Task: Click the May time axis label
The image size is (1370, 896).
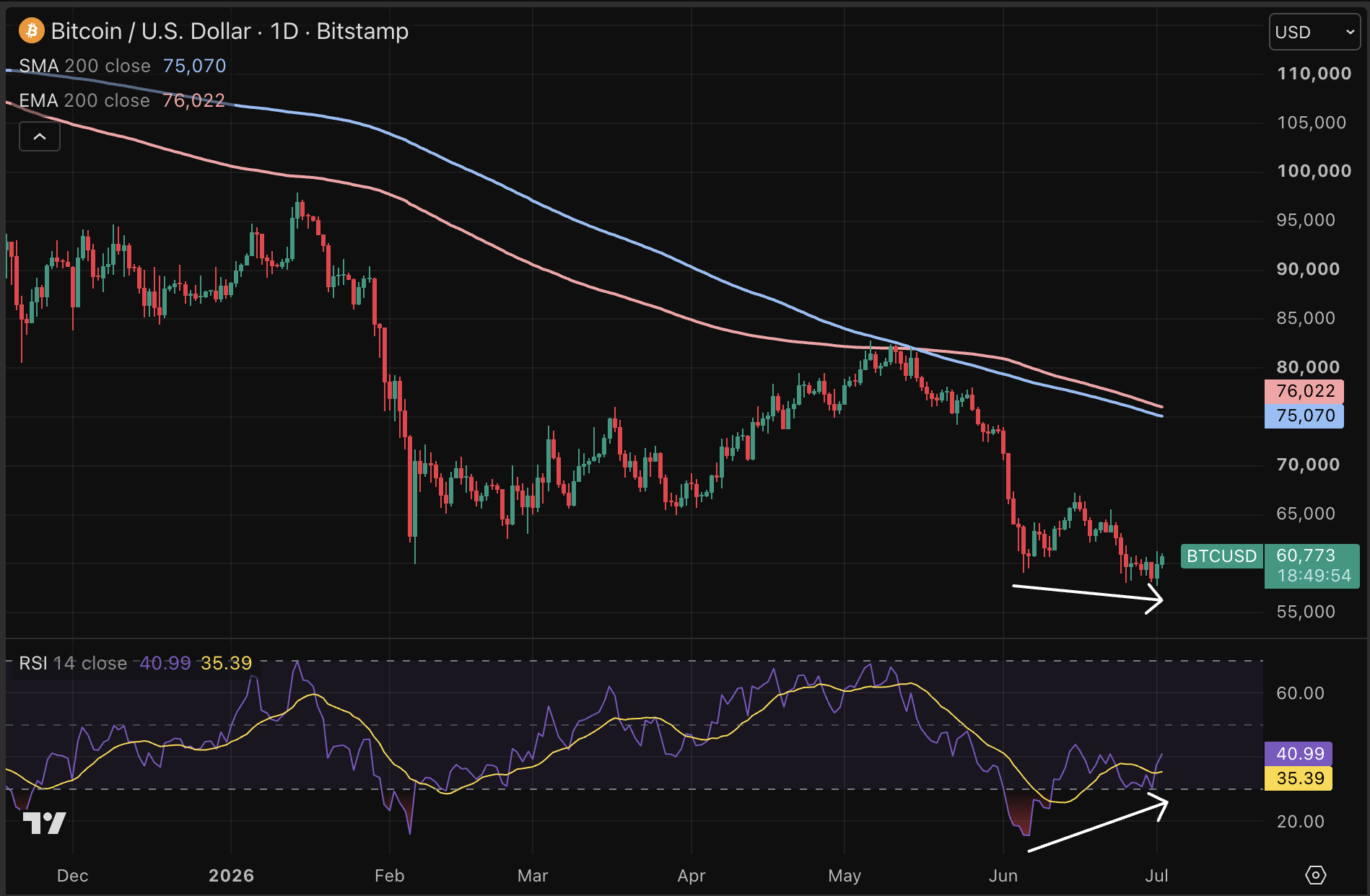Action: click(845, 876)
